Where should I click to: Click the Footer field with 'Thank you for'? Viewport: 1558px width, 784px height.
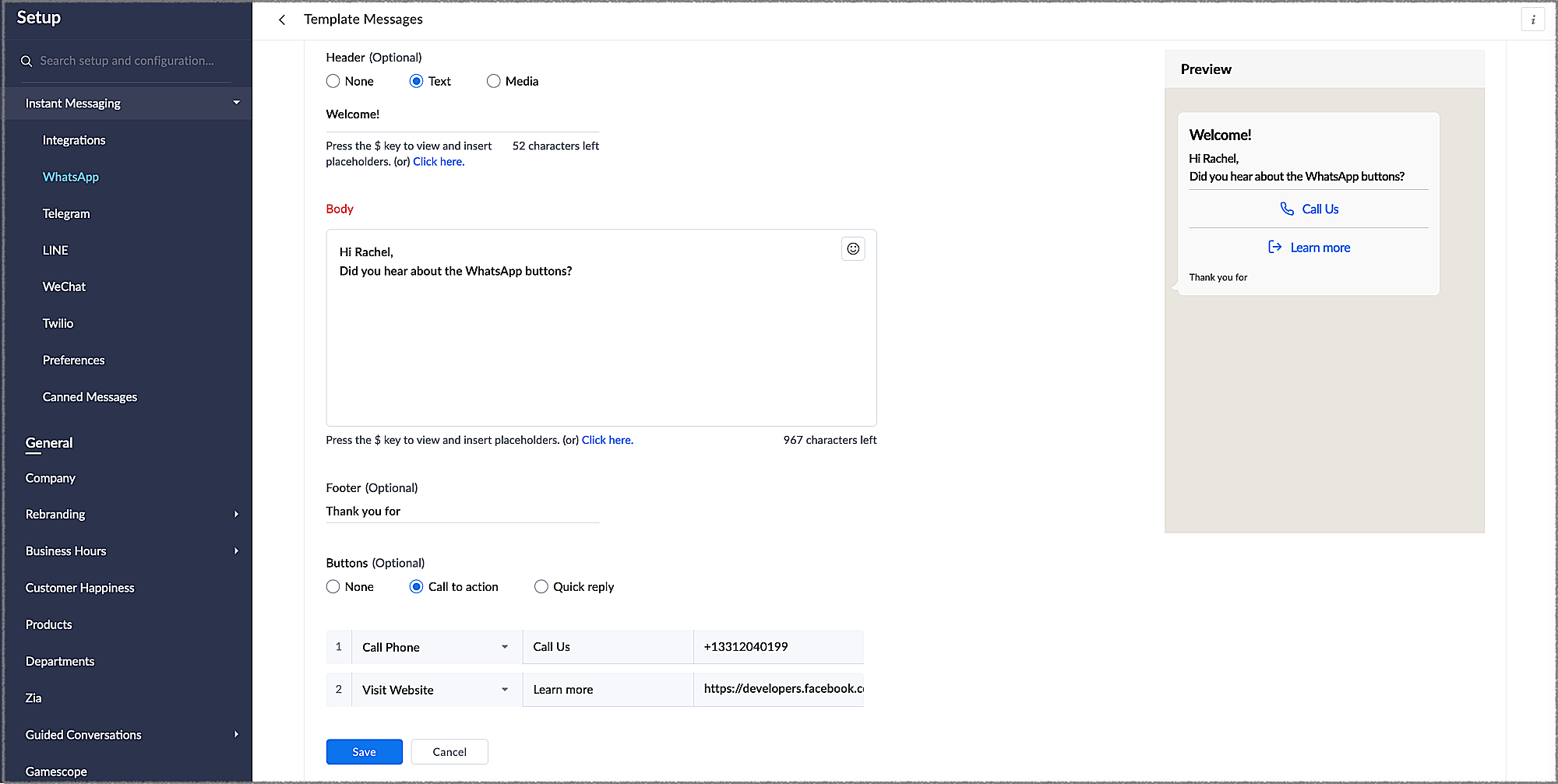pyautogui.click(x=463, y=512)
